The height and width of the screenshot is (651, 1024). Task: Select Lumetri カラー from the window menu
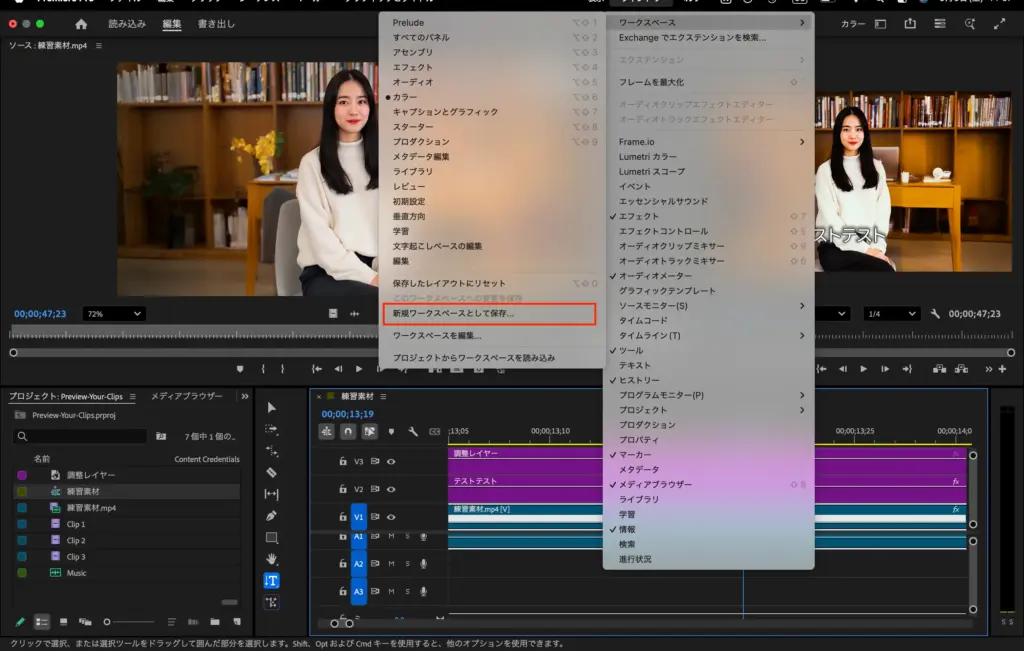coord(648,157)
